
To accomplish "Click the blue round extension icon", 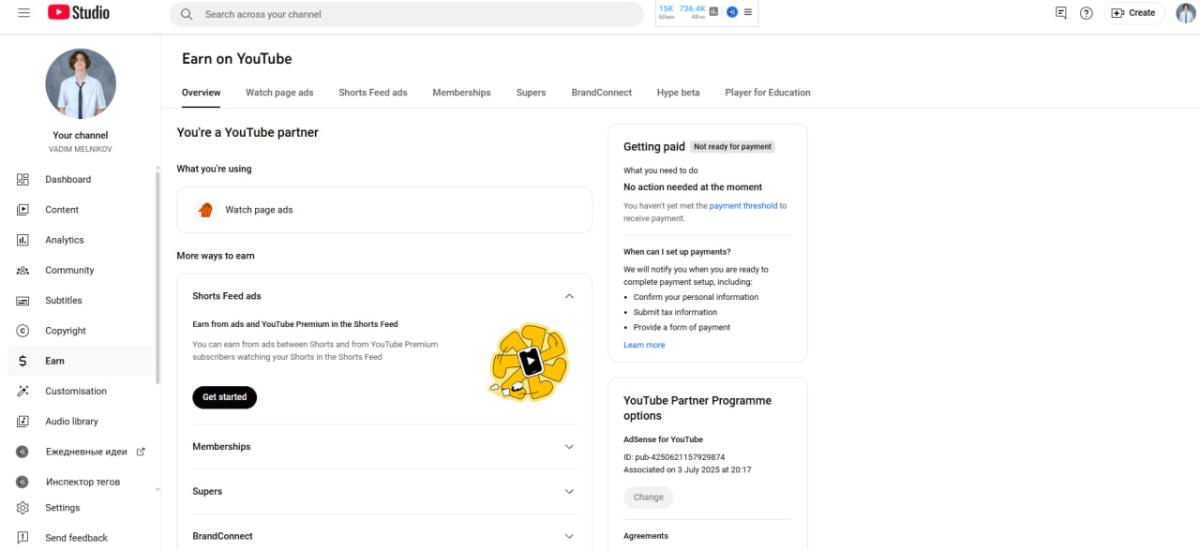I will 732,12.
